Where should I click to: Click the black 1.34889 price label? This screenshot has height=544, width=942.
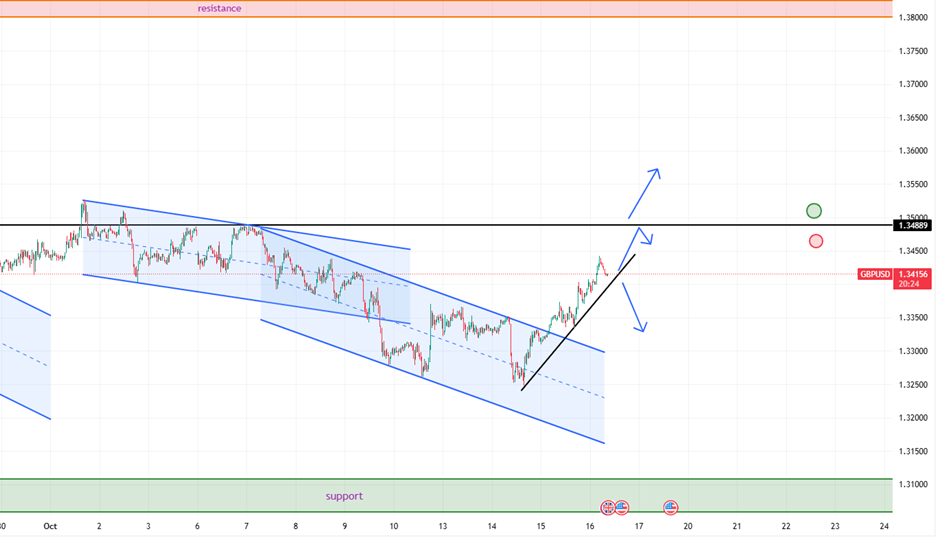click(913, 225)
